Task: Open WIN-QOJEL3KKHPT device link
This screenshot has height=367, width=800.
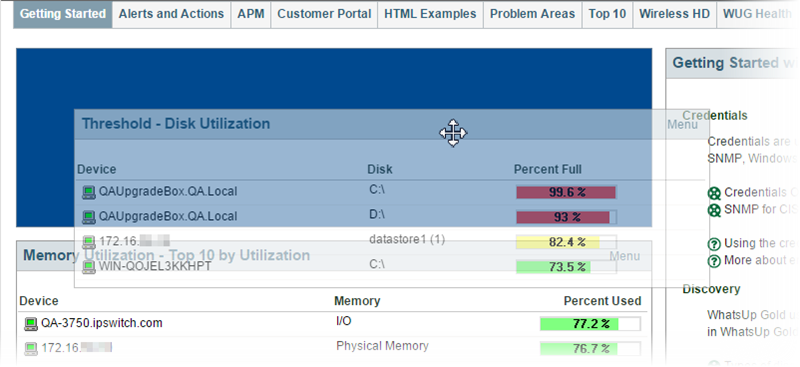Action: click(155, 266)
